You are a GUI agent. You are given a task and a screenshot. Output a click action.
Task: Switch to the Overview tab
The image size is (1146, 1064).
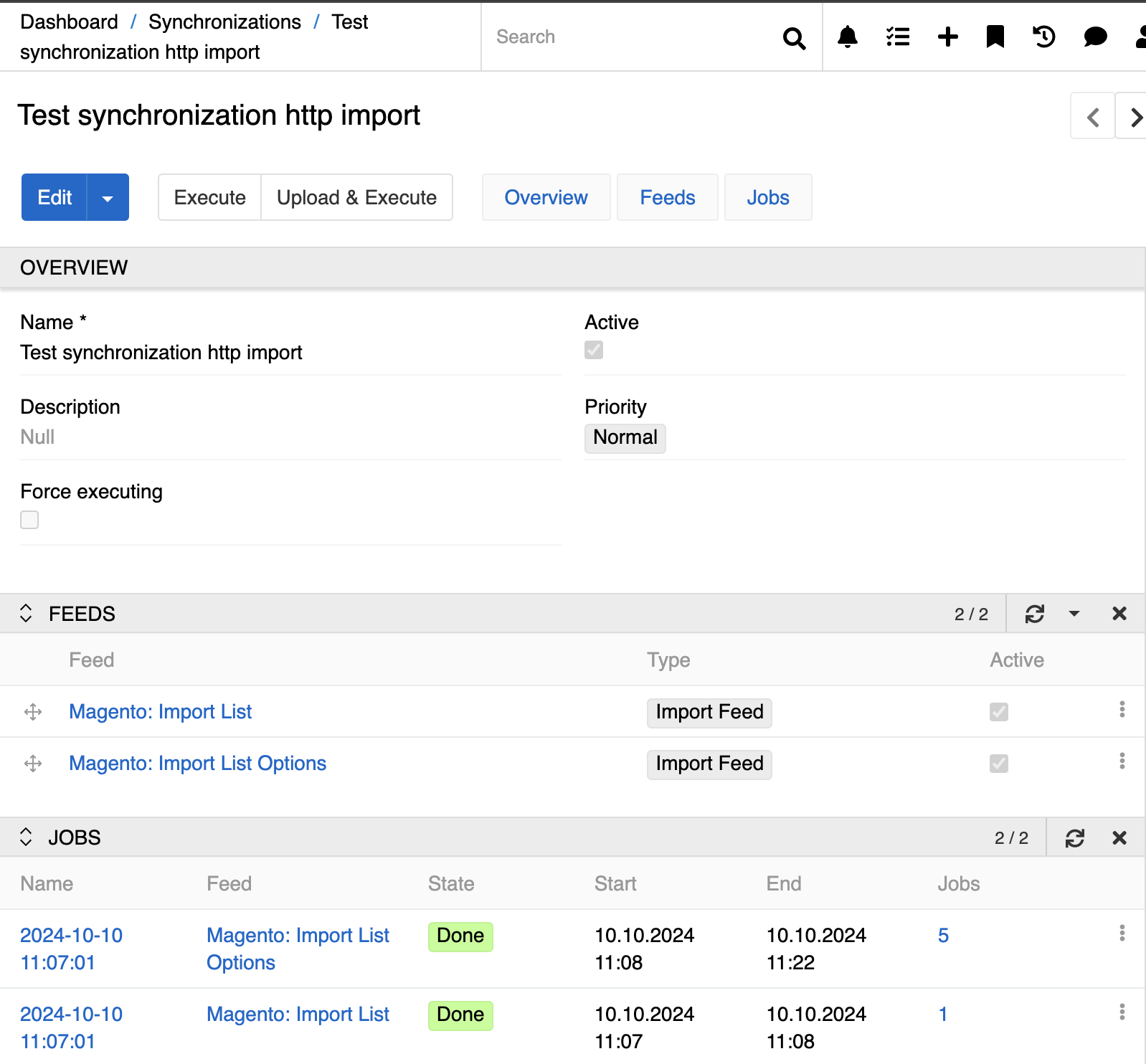[546, 198]
